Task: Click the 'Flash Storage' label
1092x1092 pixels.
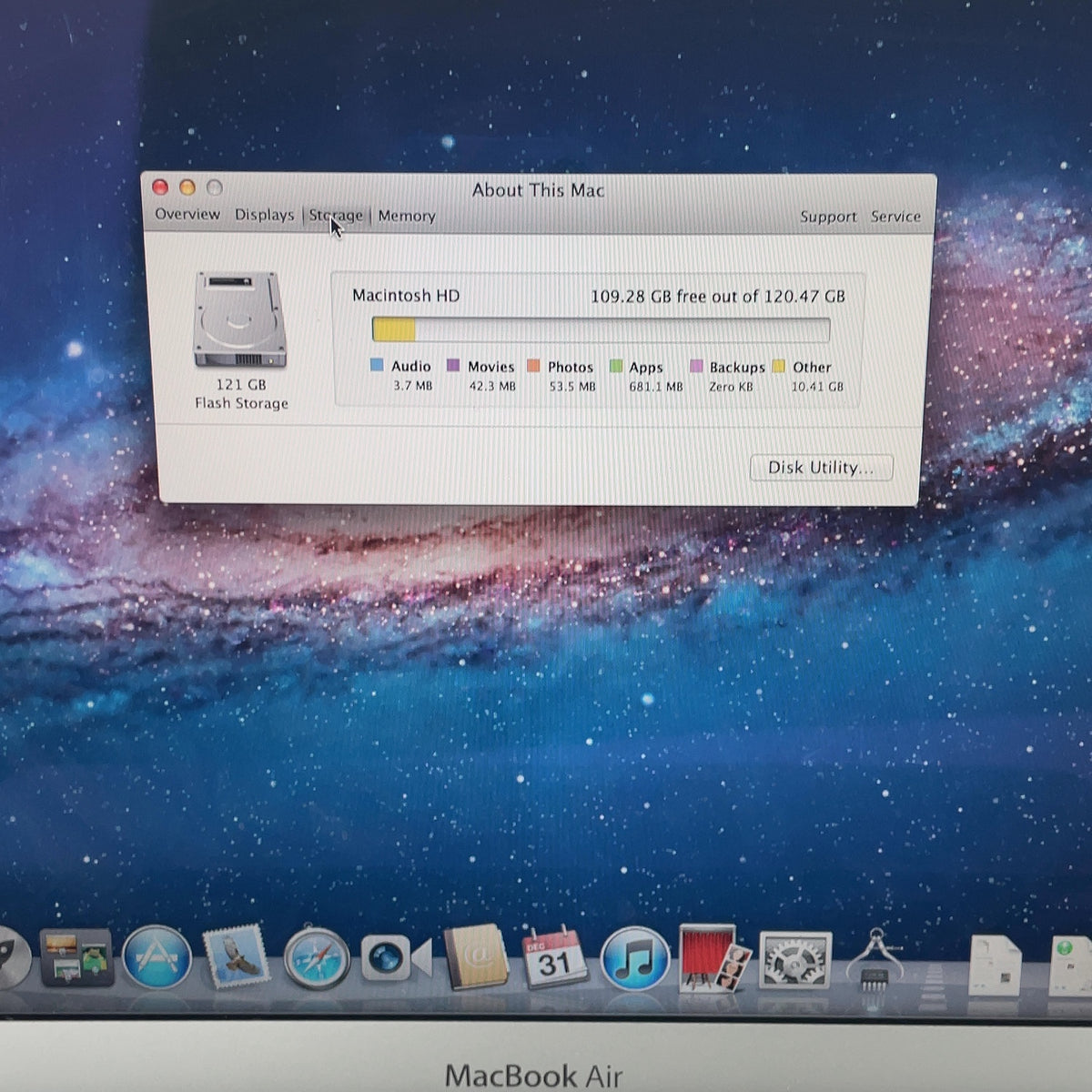Action: (241, 403)
